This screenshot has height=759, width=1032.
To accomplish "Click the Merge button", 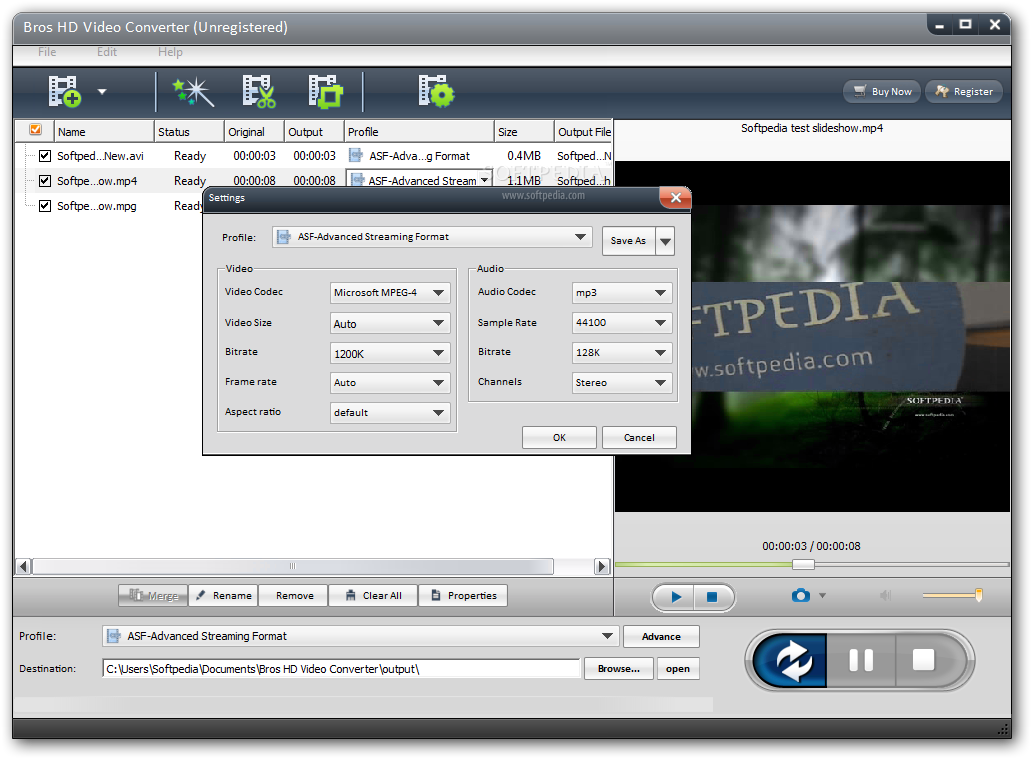I will [153, 596].
